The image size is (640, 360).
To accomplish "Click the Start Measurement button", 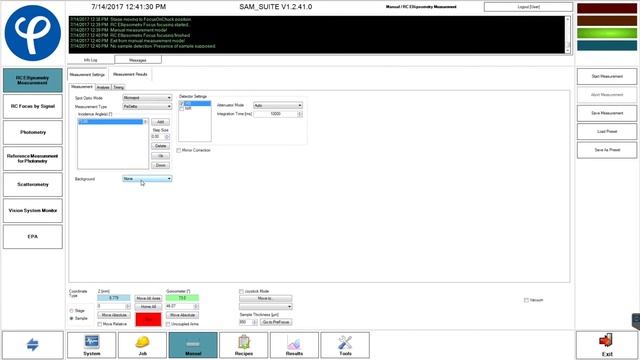I will click(x=607, y=76).
